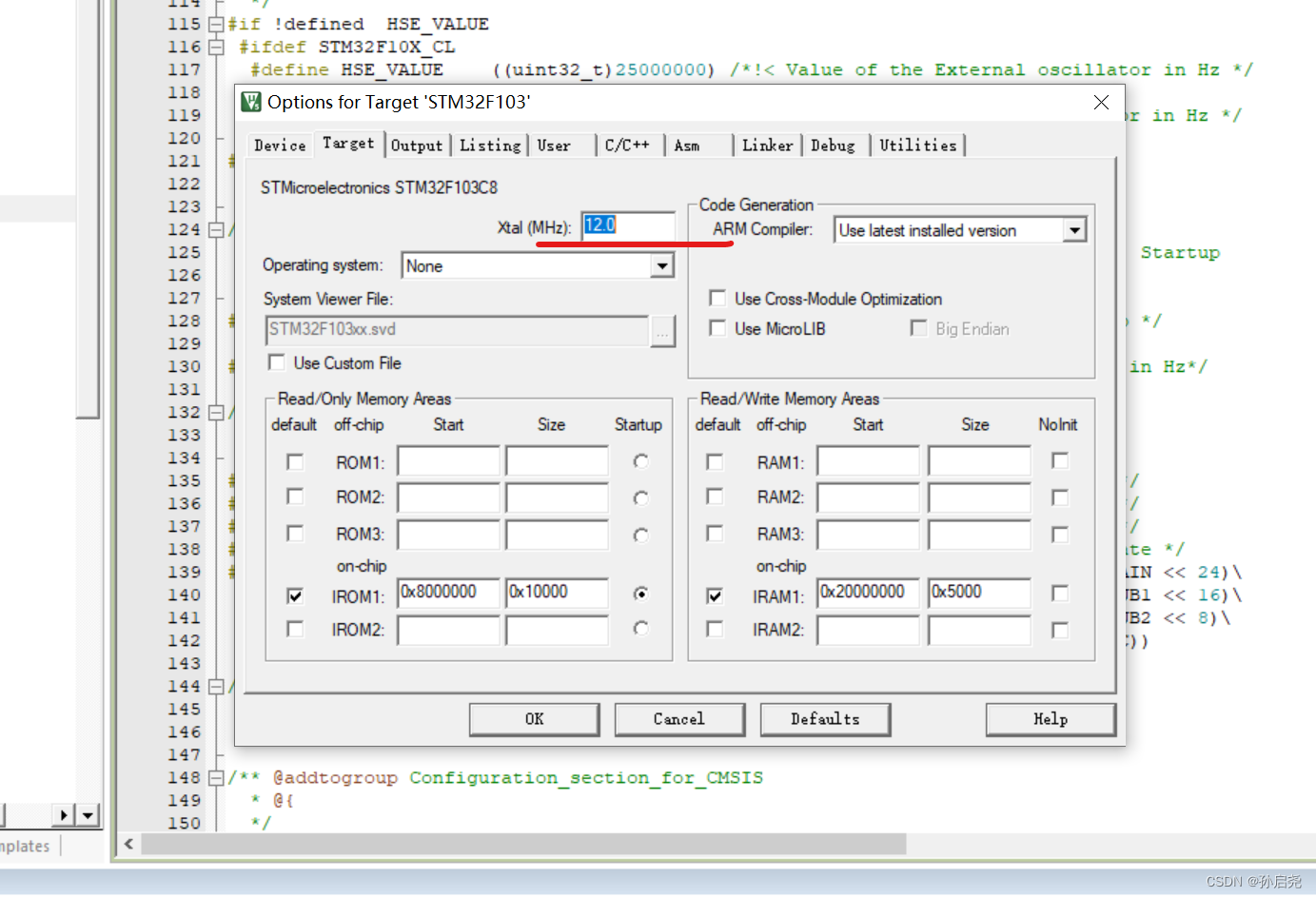This screenshot has width=1316, height=897.
Task: Switch to the Device tab
Action: 280,146
